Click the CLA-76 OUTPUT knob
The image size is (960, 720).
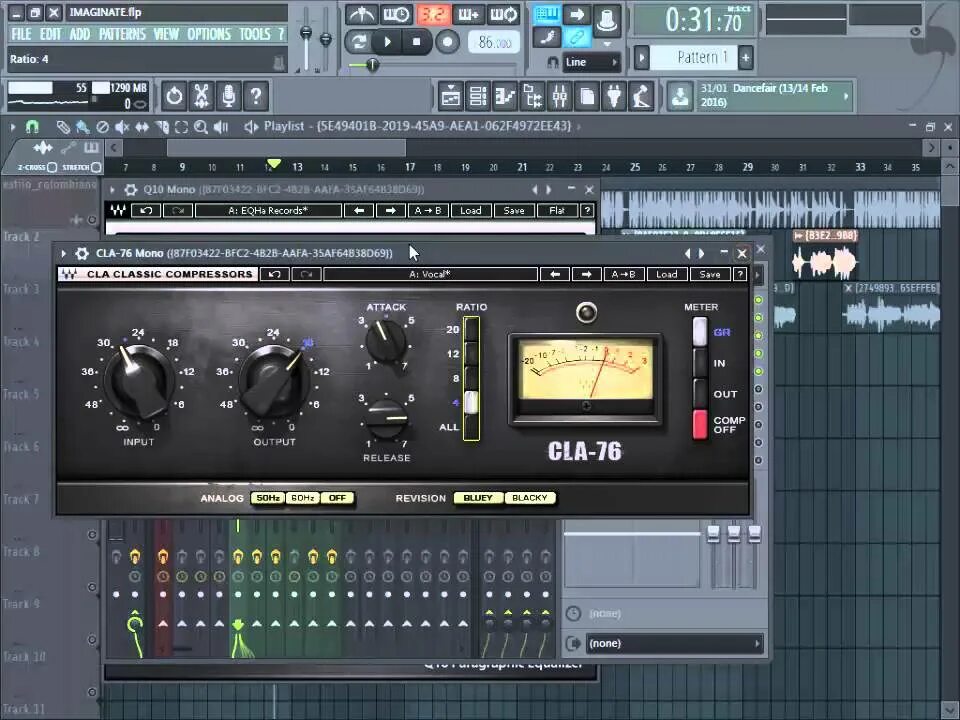(x=274, y=381)
